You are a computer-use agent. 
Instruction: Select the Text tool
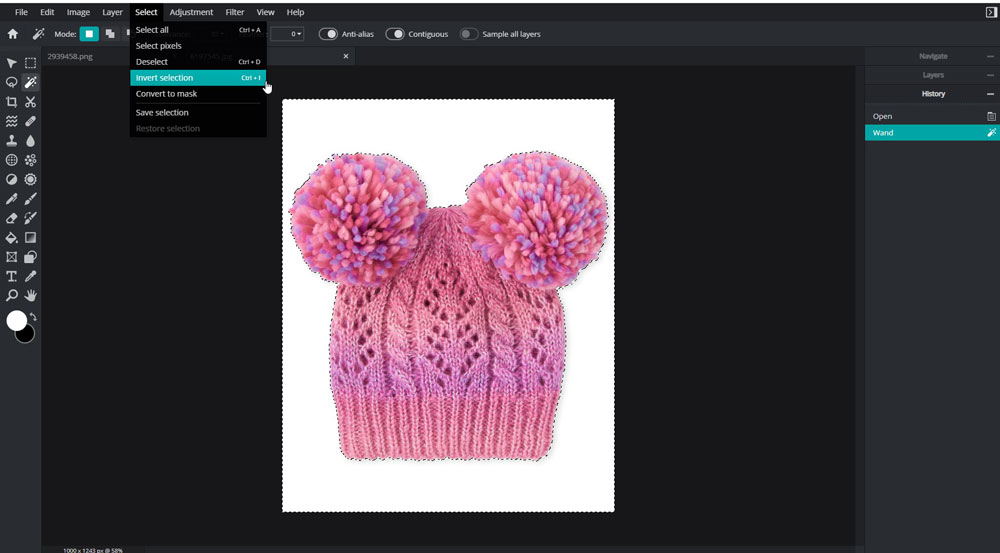(x=11, y=276)
